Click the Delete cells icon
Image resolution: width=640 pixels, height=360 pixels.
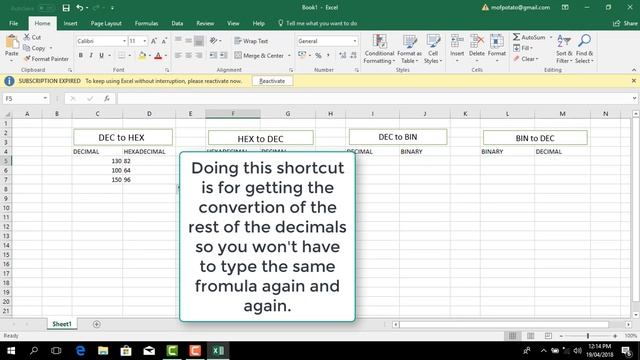pos(476,41)
